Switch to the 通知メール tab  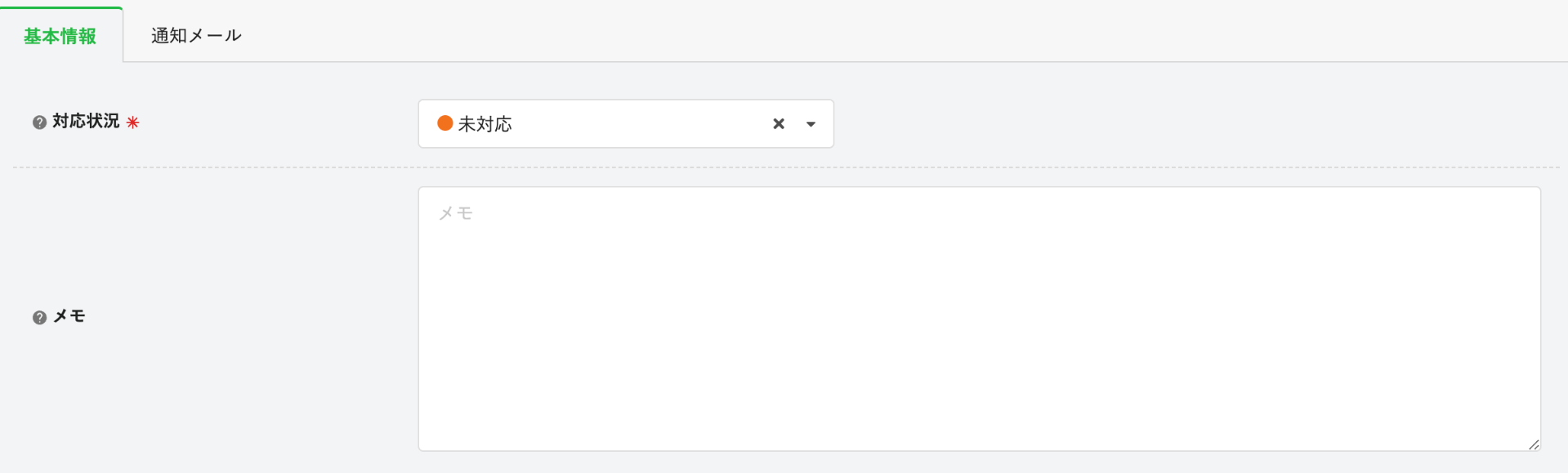[x=196, y=35]
